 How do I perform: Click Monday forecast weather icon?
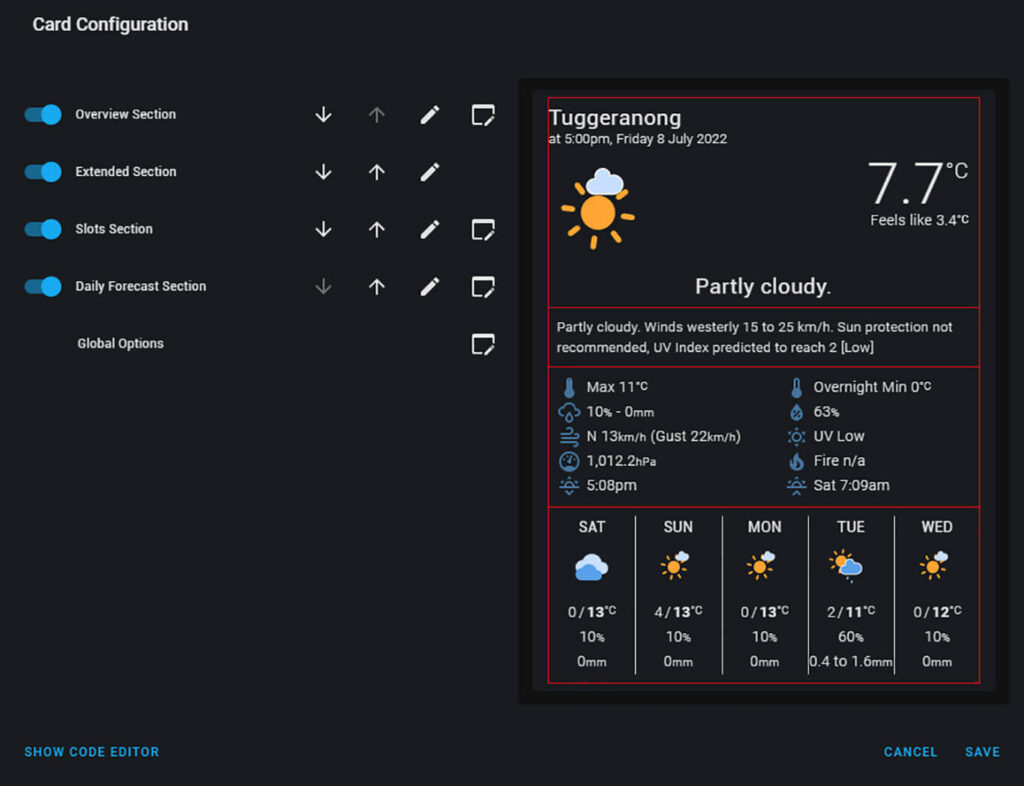coord(761,566)
